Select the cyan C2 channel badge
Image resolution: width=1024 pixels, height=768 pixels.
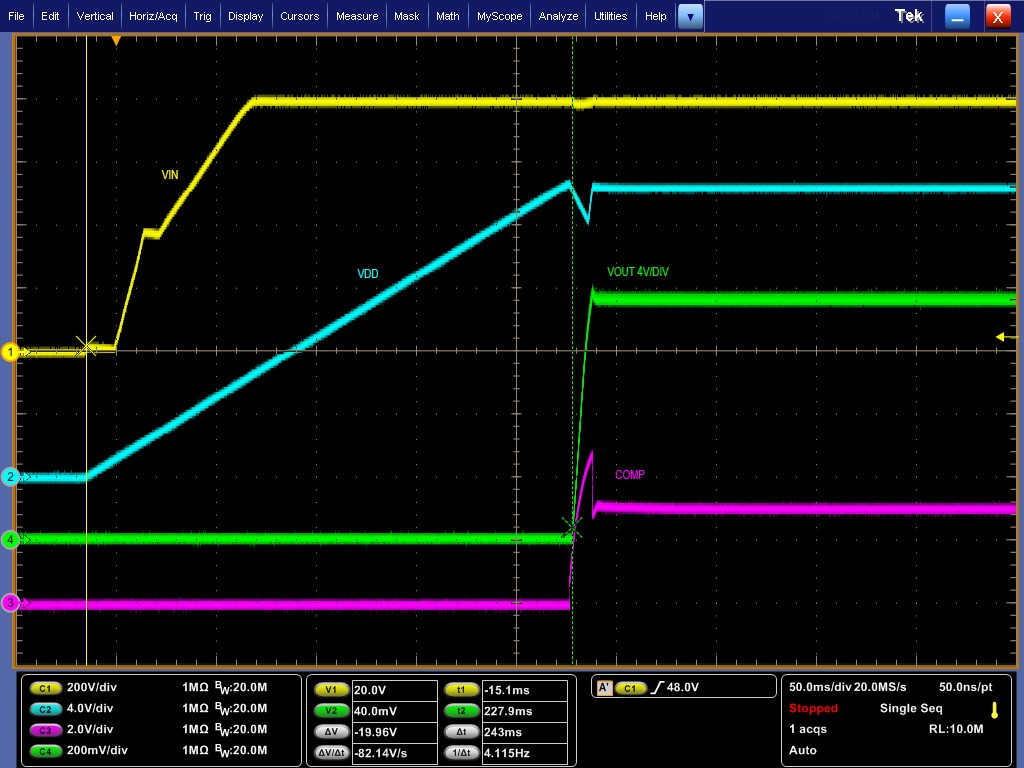pos(44,709)
